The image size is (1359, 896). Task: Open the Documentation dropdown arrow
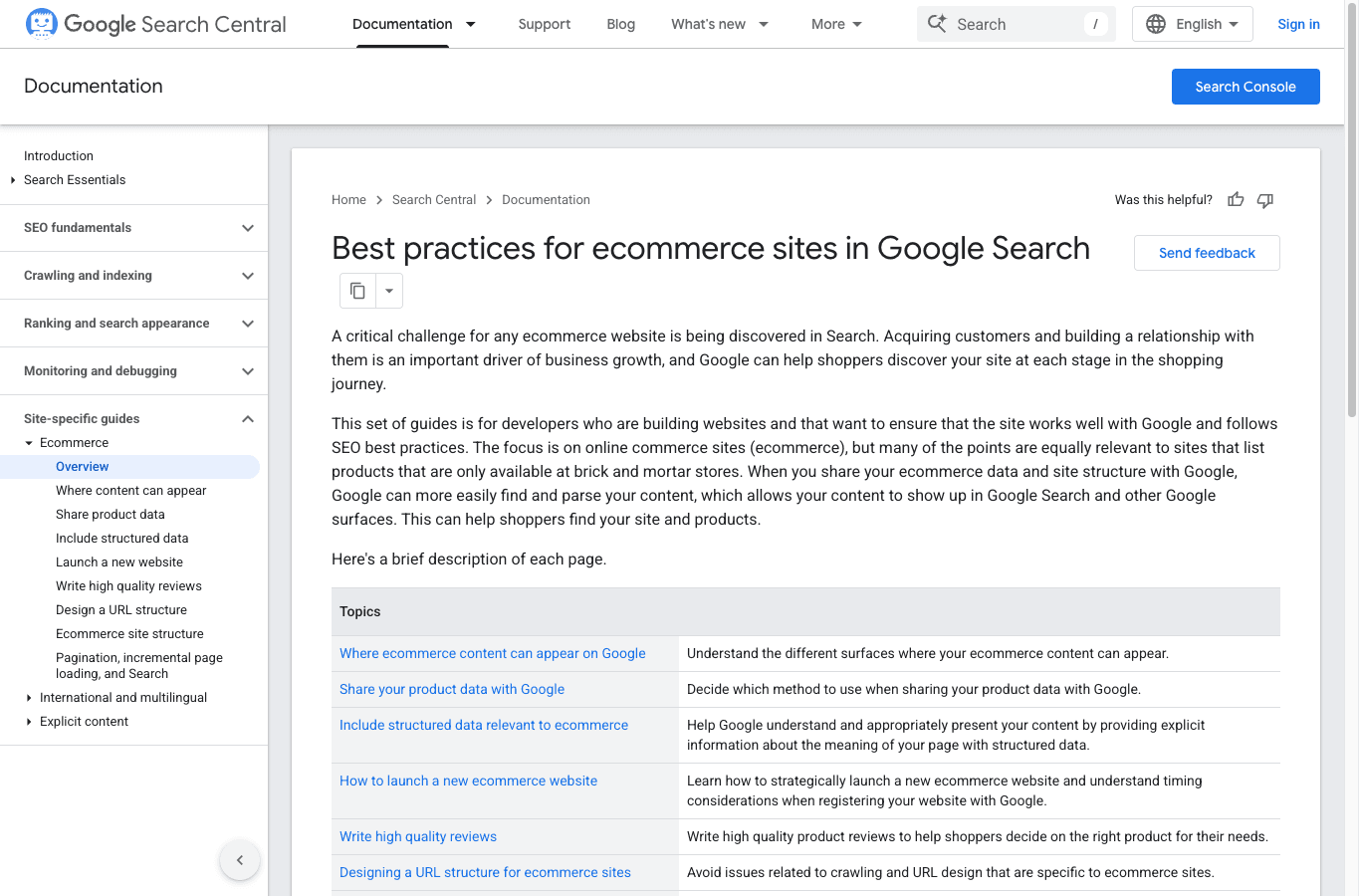tap(471, 24)
